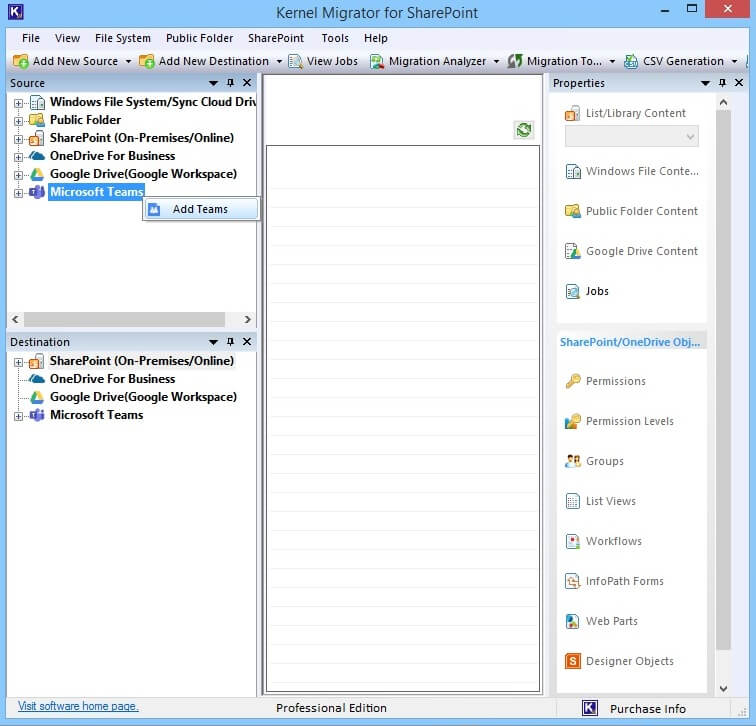756x726 pixels.
Task: Click the SharePoint icon in Destination tree
Action: pyautogui.click(x=37, y=361)
